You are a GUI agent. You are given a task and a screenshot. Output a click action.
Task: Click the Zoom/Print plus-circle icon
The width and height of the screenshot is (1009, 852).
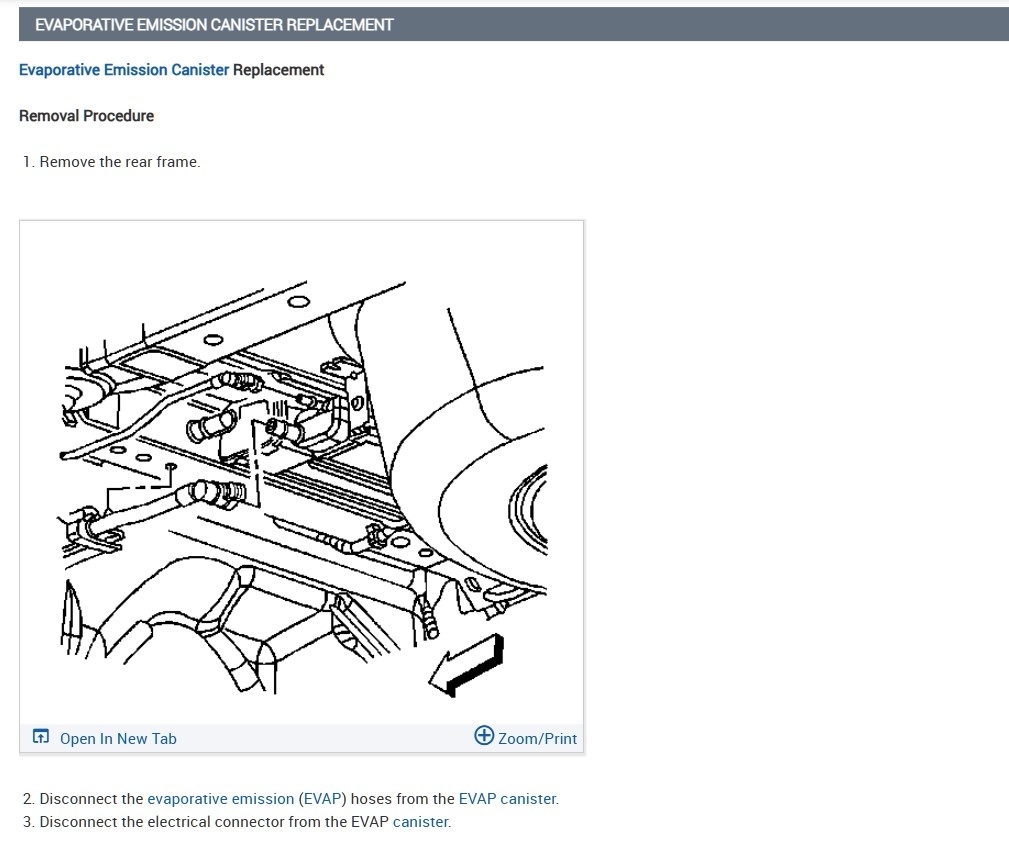tap(484, 735)
